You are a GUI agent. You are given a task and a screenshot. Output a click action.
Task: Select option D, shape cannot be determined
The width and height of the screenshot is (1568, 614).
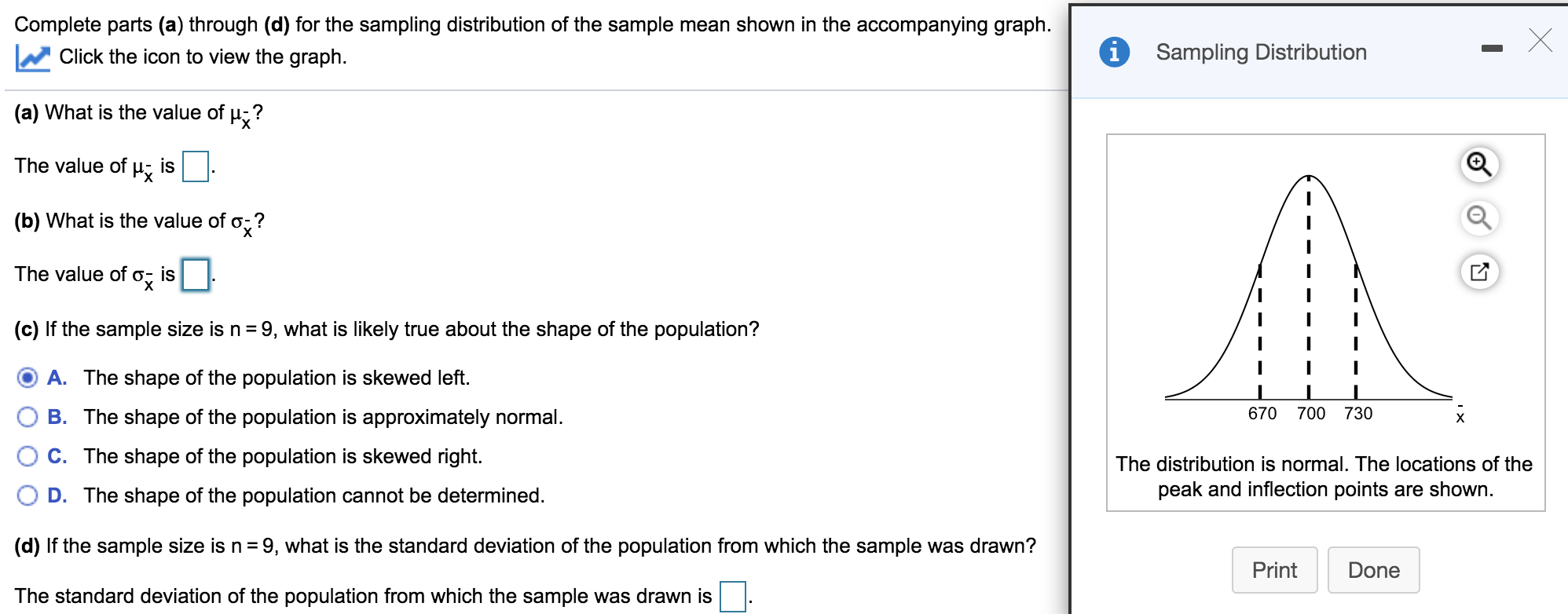coord(27,495)
